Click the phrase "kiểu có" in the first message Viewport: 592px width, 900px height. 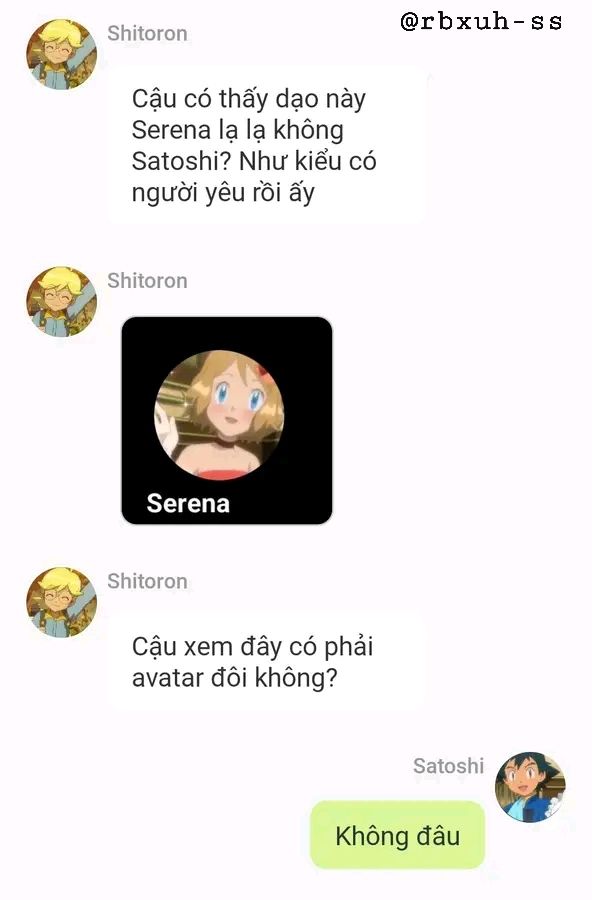(x=335, y=161)
